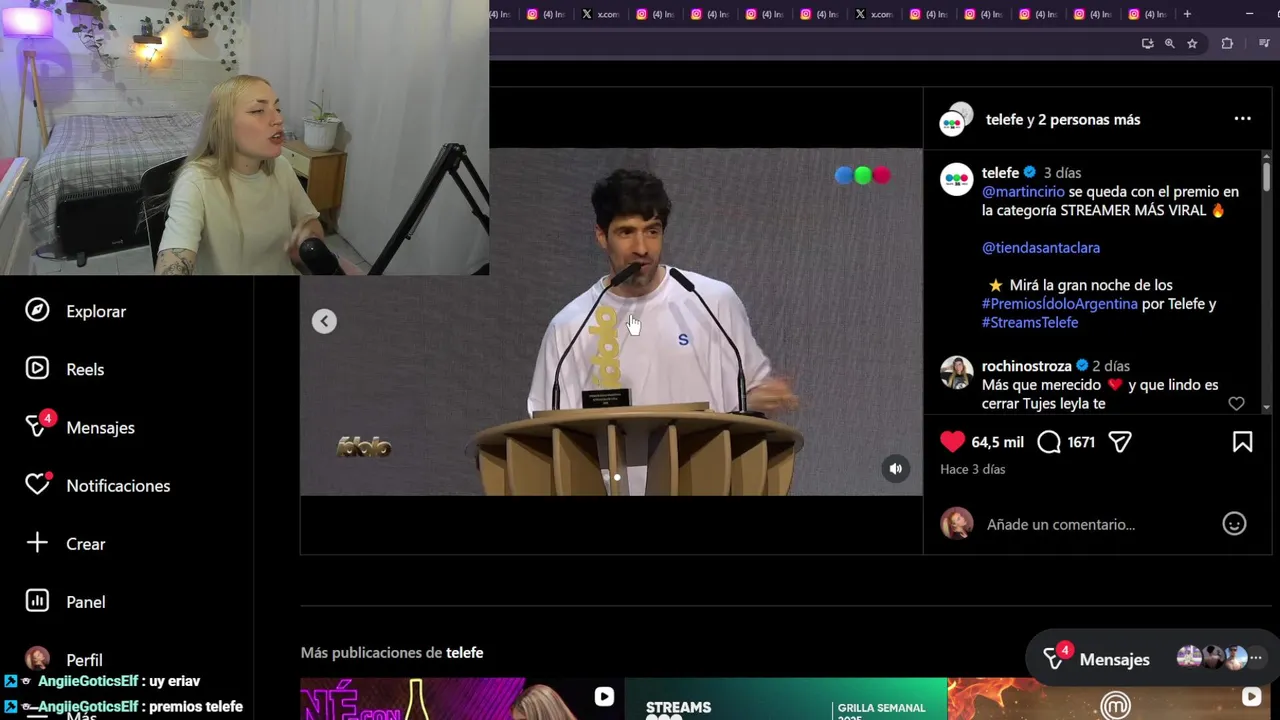Click the 1671 comments count
1280x720 pixels.
click(x=1081, y=441)
